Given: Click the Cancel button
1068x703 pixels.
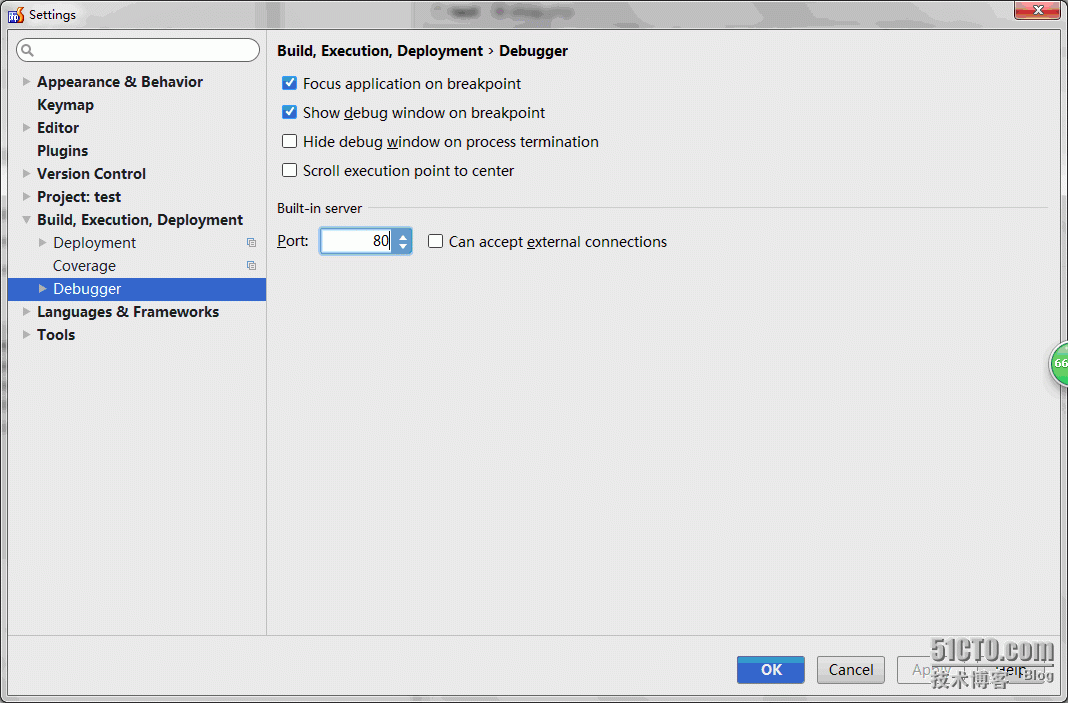Looking at the screenshot, I should click(x=851, y=670).
